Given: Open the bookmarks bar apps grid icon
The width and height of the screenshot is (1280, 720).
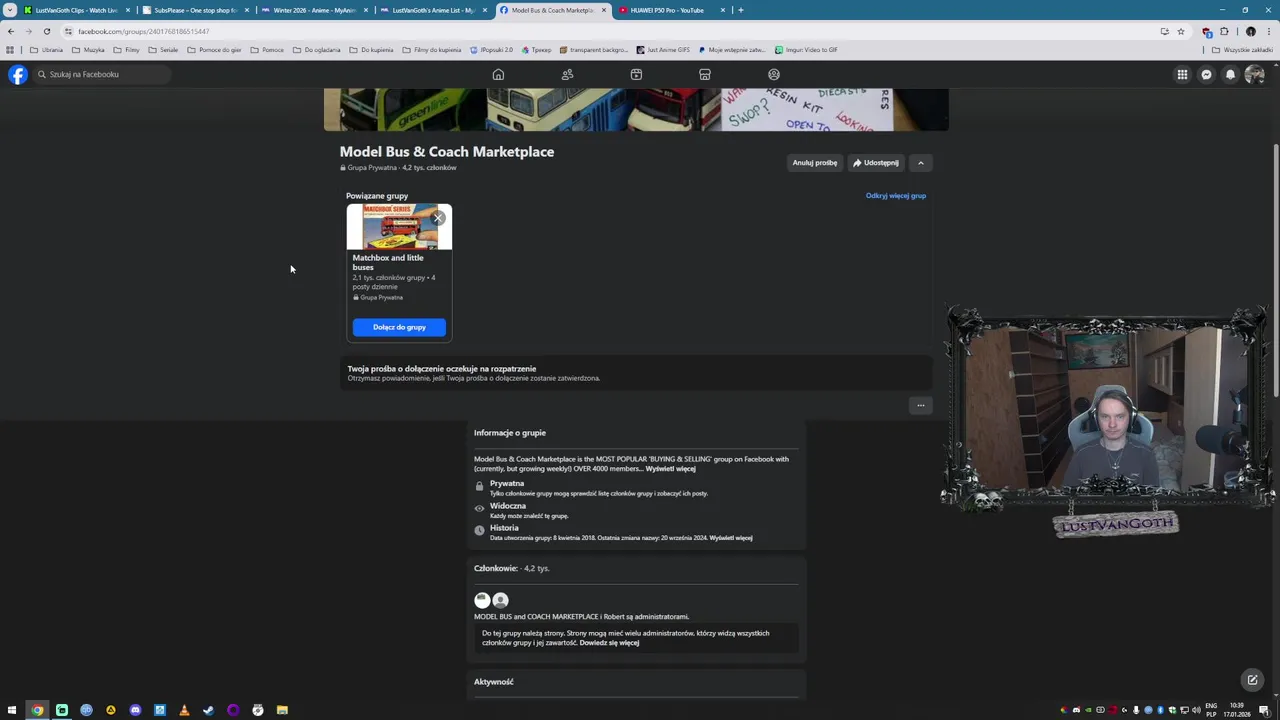Looking at the screenshot, I should (x=10, y=49).
